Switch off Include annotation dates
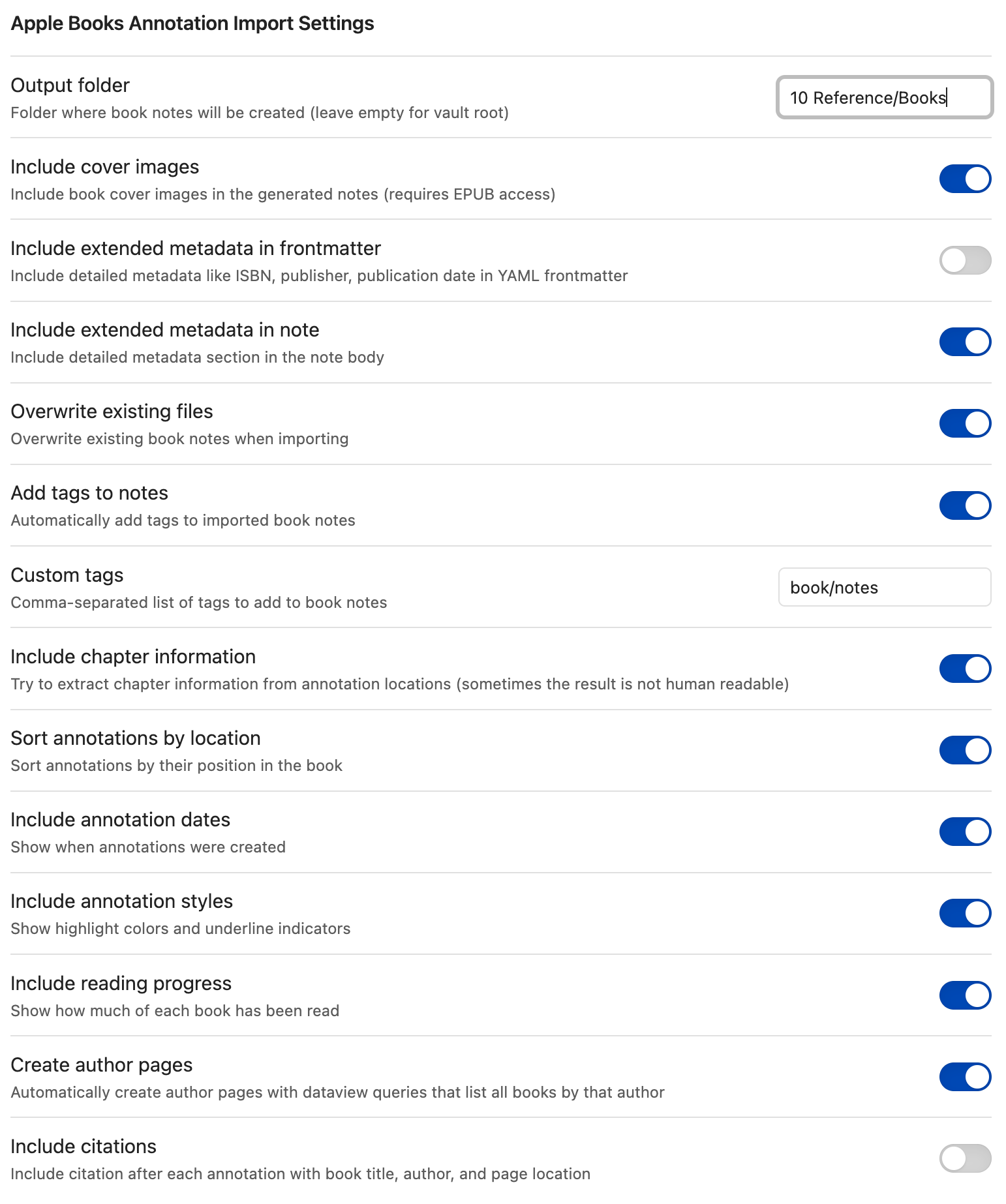The image size is (1006, 1204). point(965,832)
